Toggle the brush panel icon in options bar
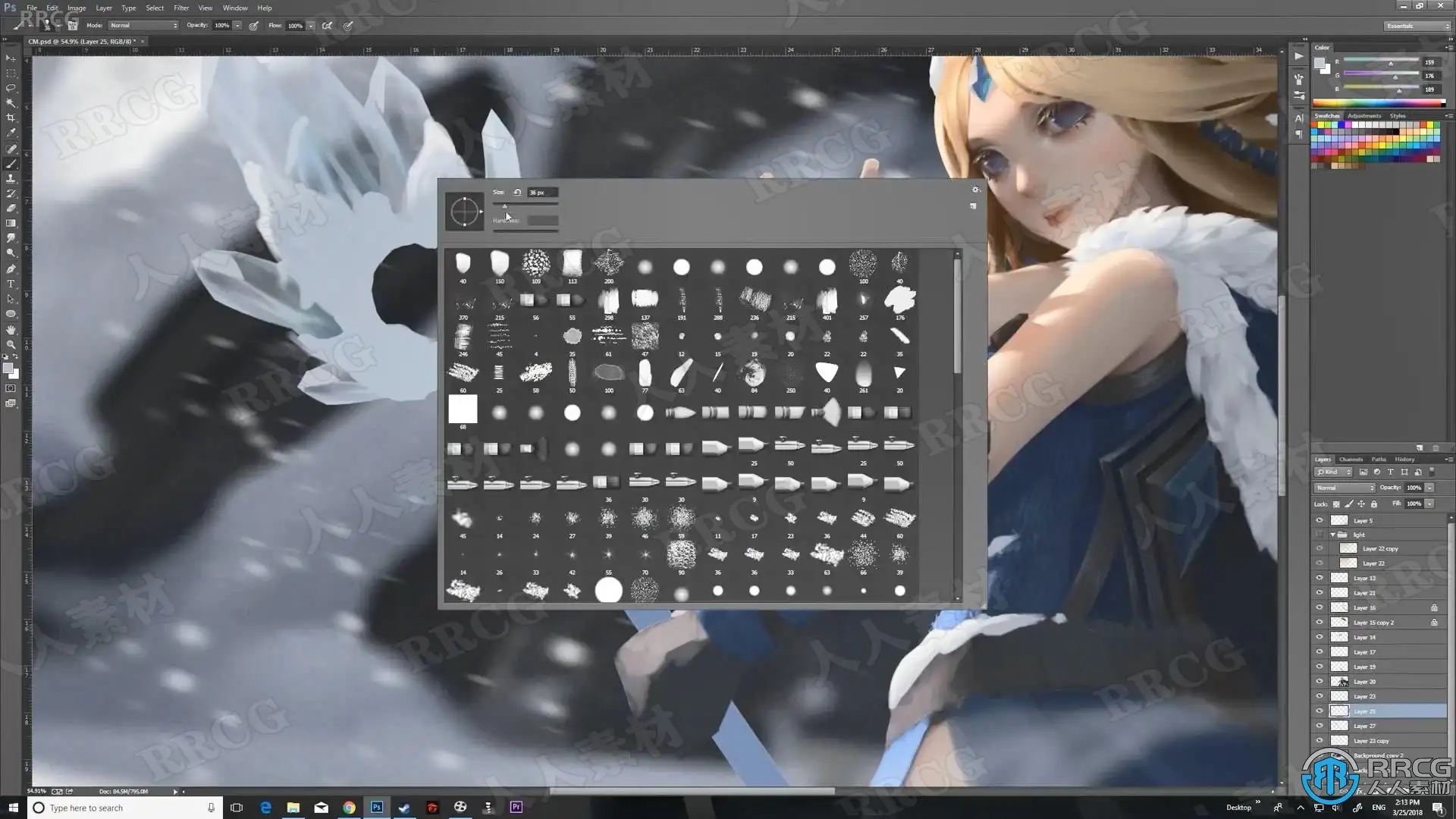The image size is (1456, 819). 73,26
